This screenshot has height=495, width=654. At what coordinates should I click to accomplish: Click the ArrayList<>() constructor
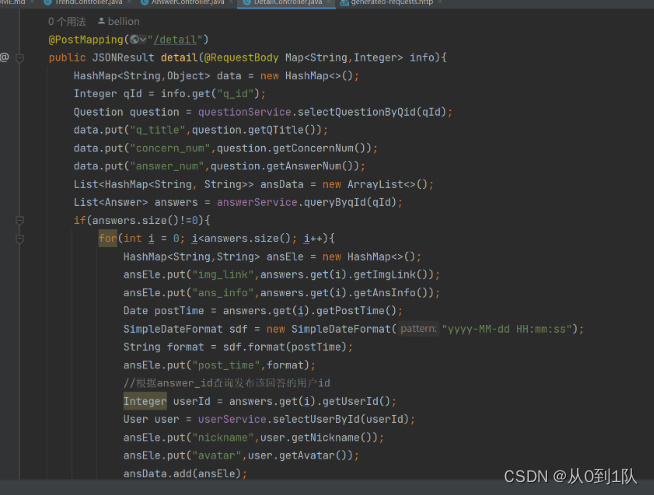pyautogui.click(x=387, y=184)
